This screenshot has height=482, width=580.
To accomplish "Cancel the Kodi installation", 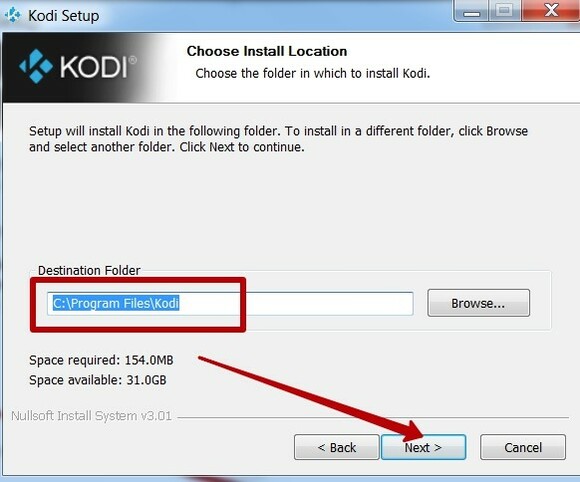I will click(x=523, y=447).
